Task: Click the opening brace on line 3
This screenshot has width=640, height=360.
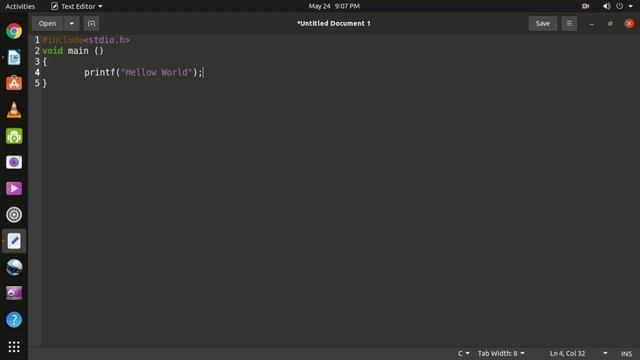Action: pos(45,62)
